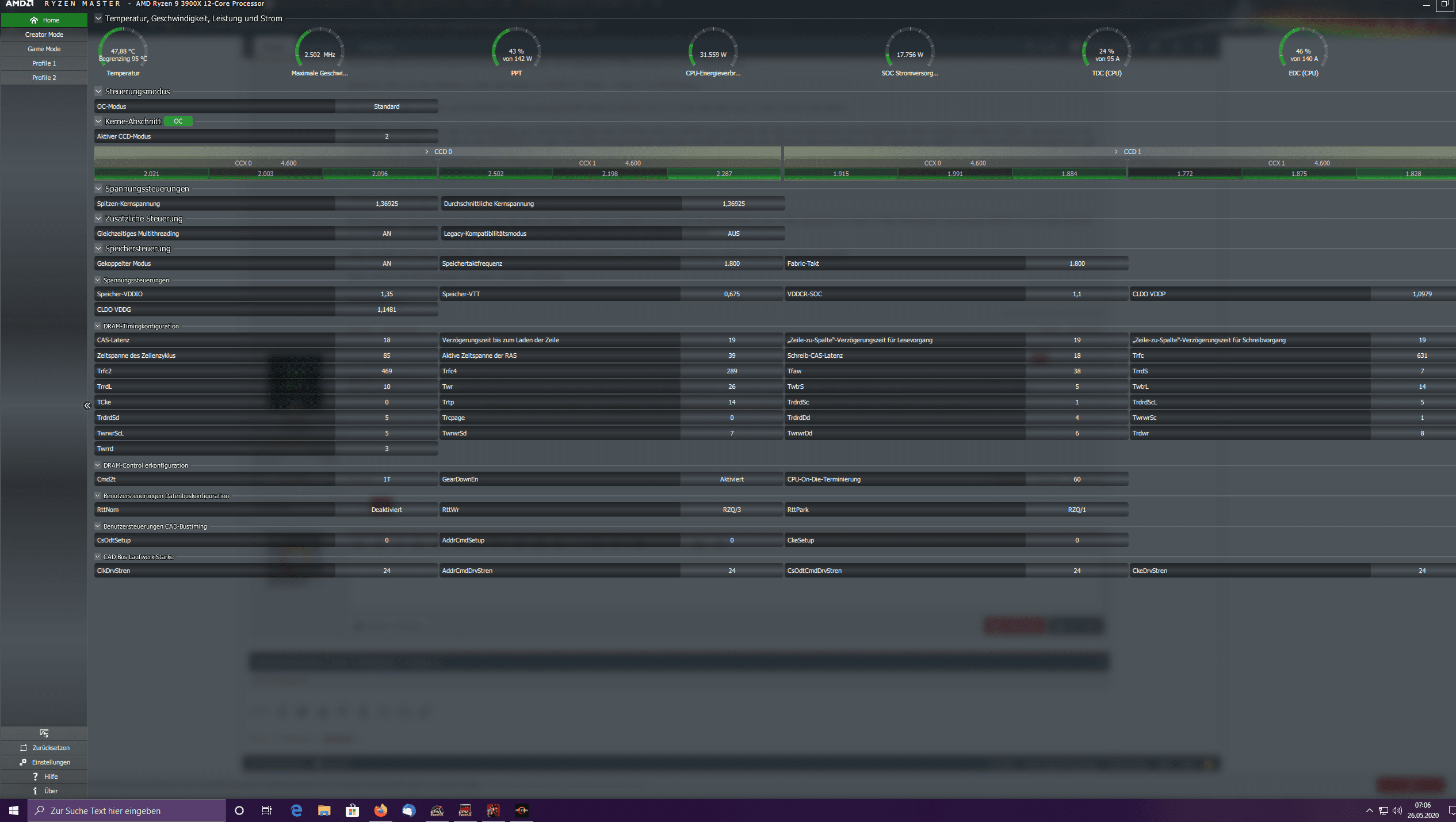Viewport: 1456px width, 822px height.
Task: Open the Action Center notification icon
Action: coord(1451,810)
